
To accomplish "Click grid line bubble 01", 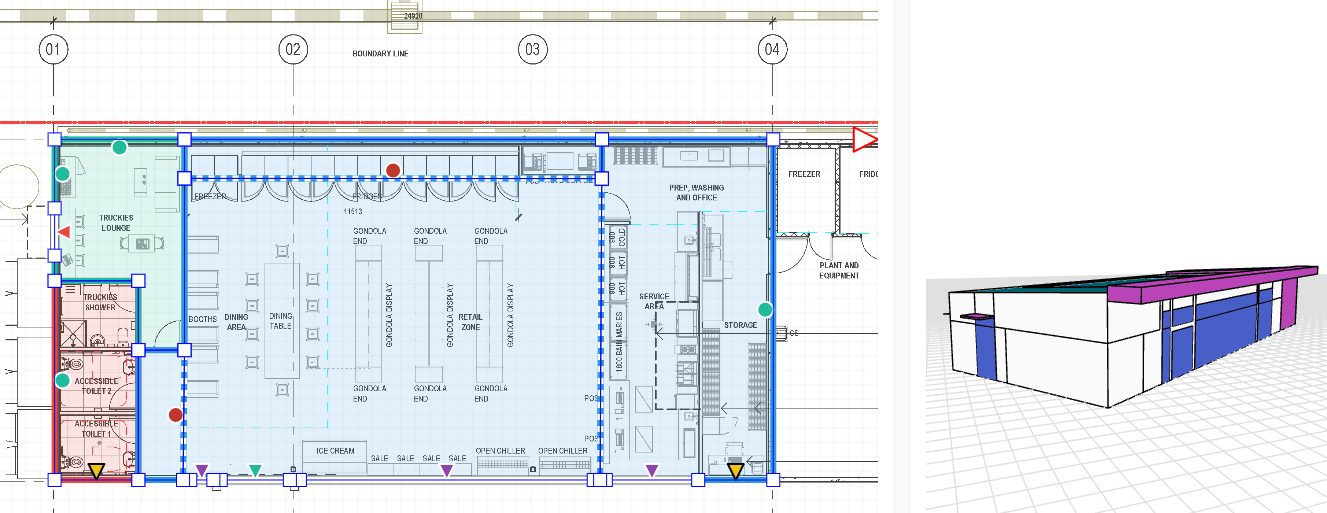I will point(53,48).
